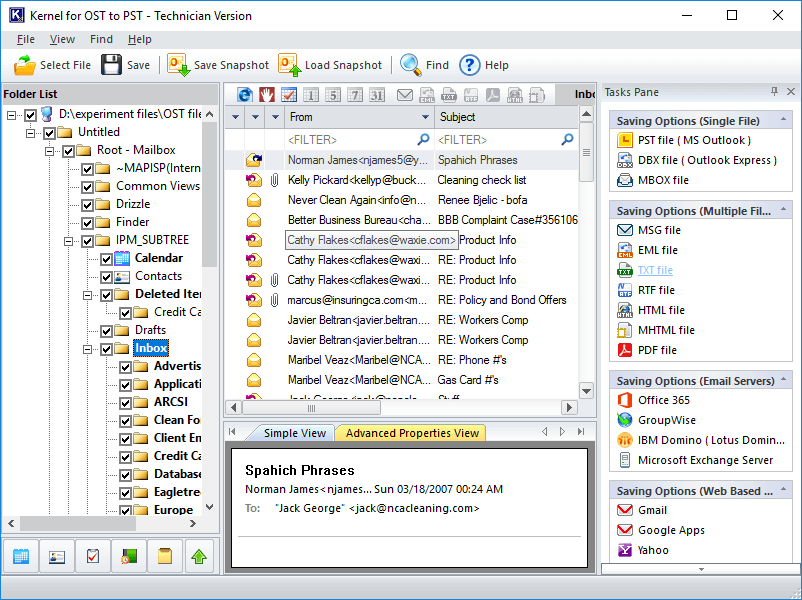The height and width of the screenshot is (600, 802).
Task: Uncheck the Inbox folder checkbox
Action: pos(106,349)
